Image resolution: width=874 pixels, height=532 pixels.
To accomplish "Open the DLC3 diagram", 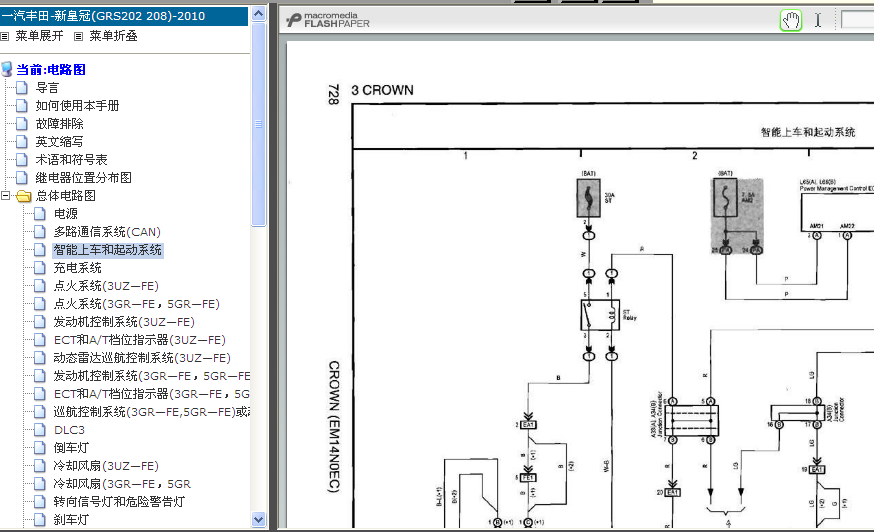I will [x=69, y=430].
